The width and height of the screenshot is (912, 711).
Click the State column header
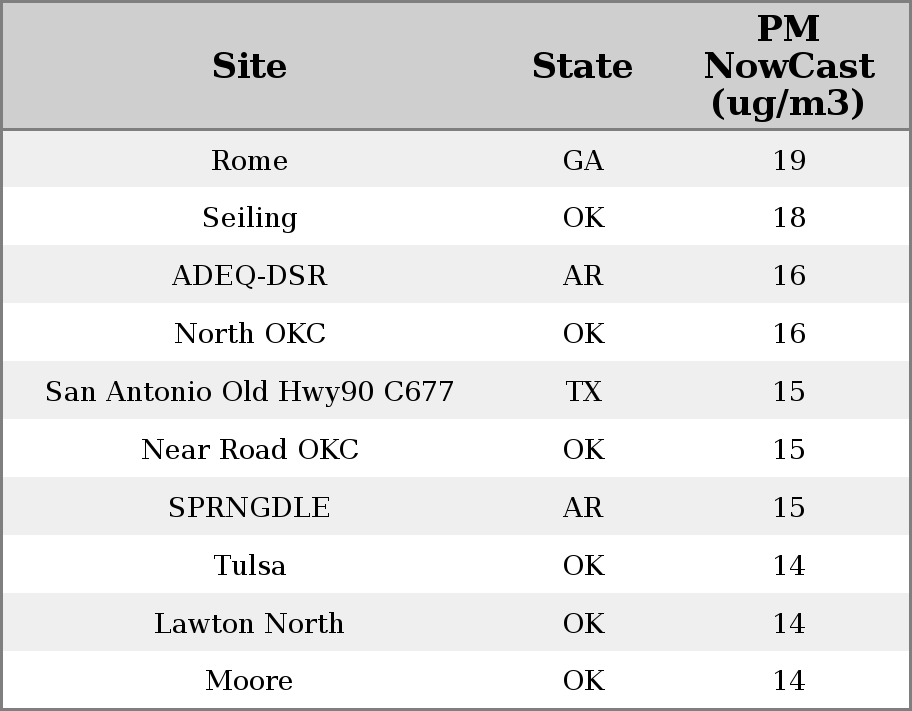pos(582,66)
